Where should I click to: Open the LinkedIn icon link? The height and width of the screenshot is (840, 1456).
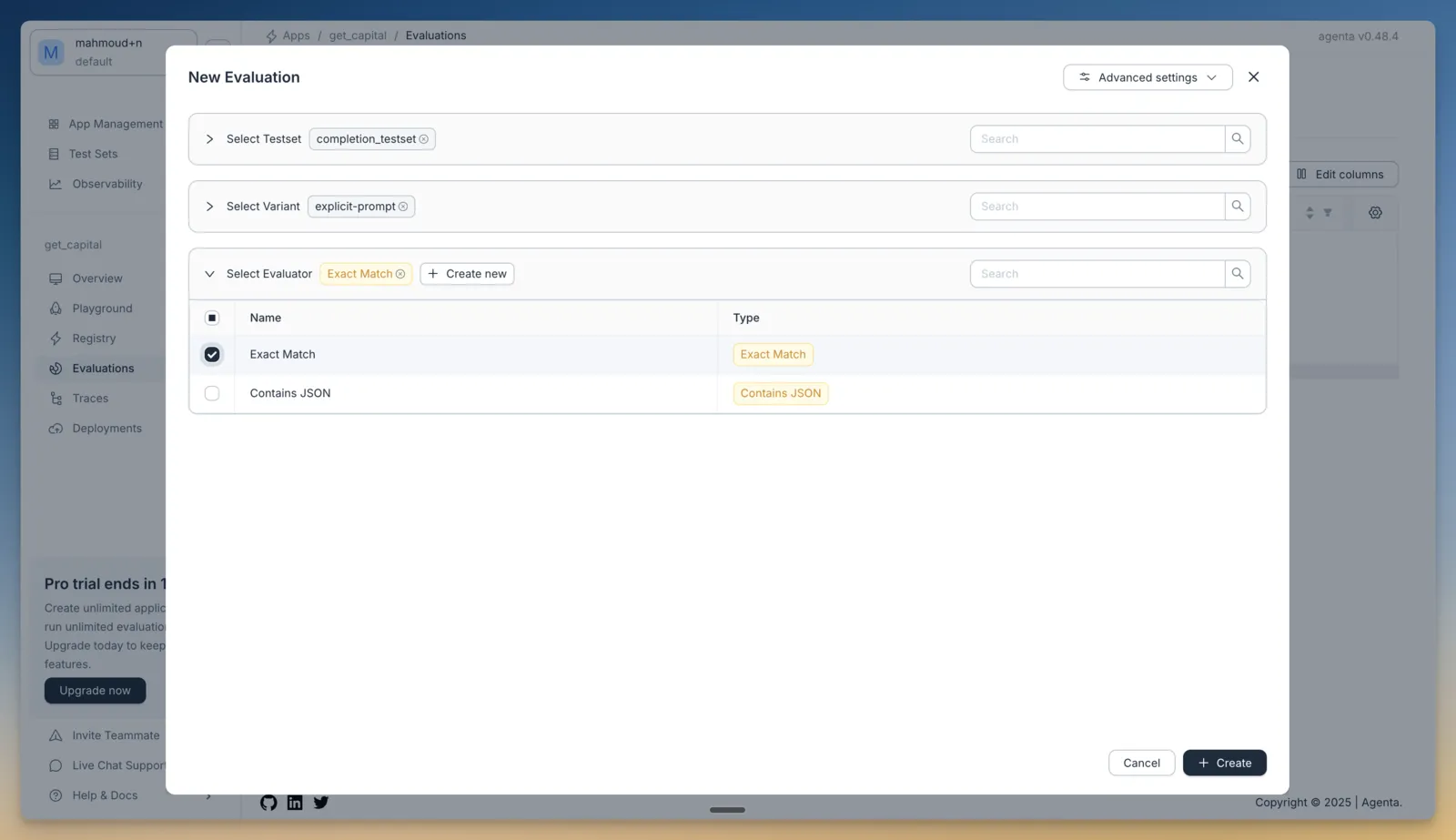(x=295, y=803)
